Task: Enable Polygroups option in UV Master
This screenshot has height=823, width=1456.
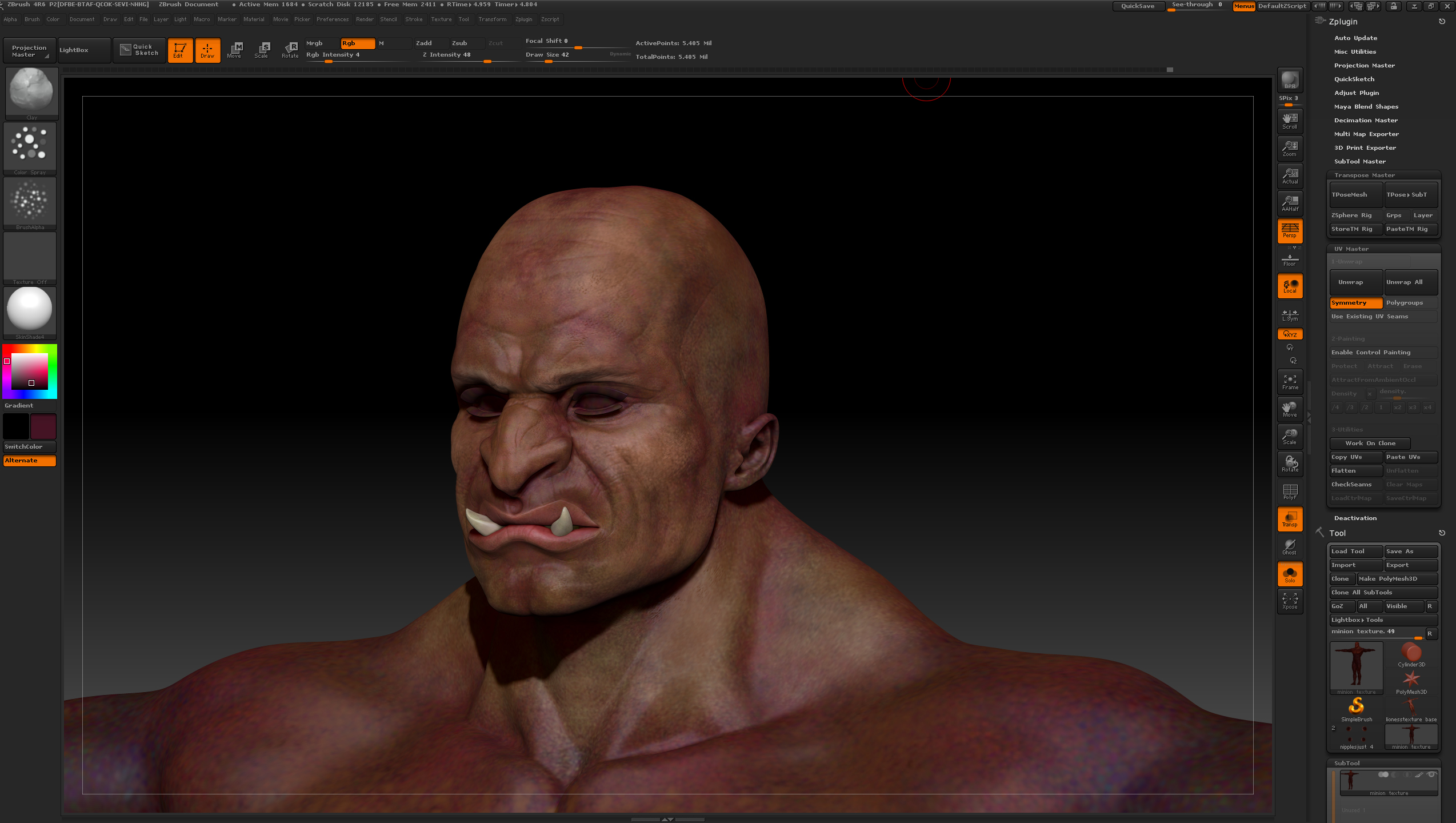Action: click(1410, 303)
